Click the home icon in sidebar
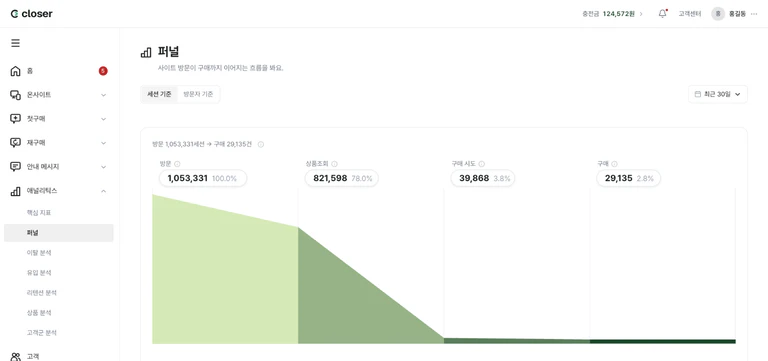 16,71
